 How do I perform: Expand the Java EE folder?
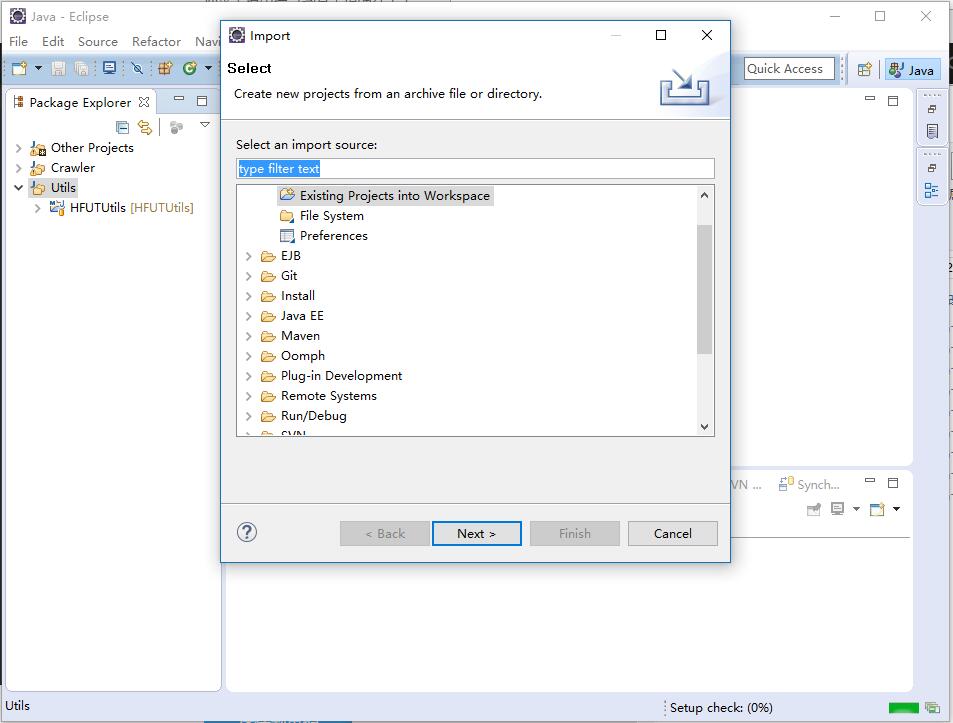[248, 316]
